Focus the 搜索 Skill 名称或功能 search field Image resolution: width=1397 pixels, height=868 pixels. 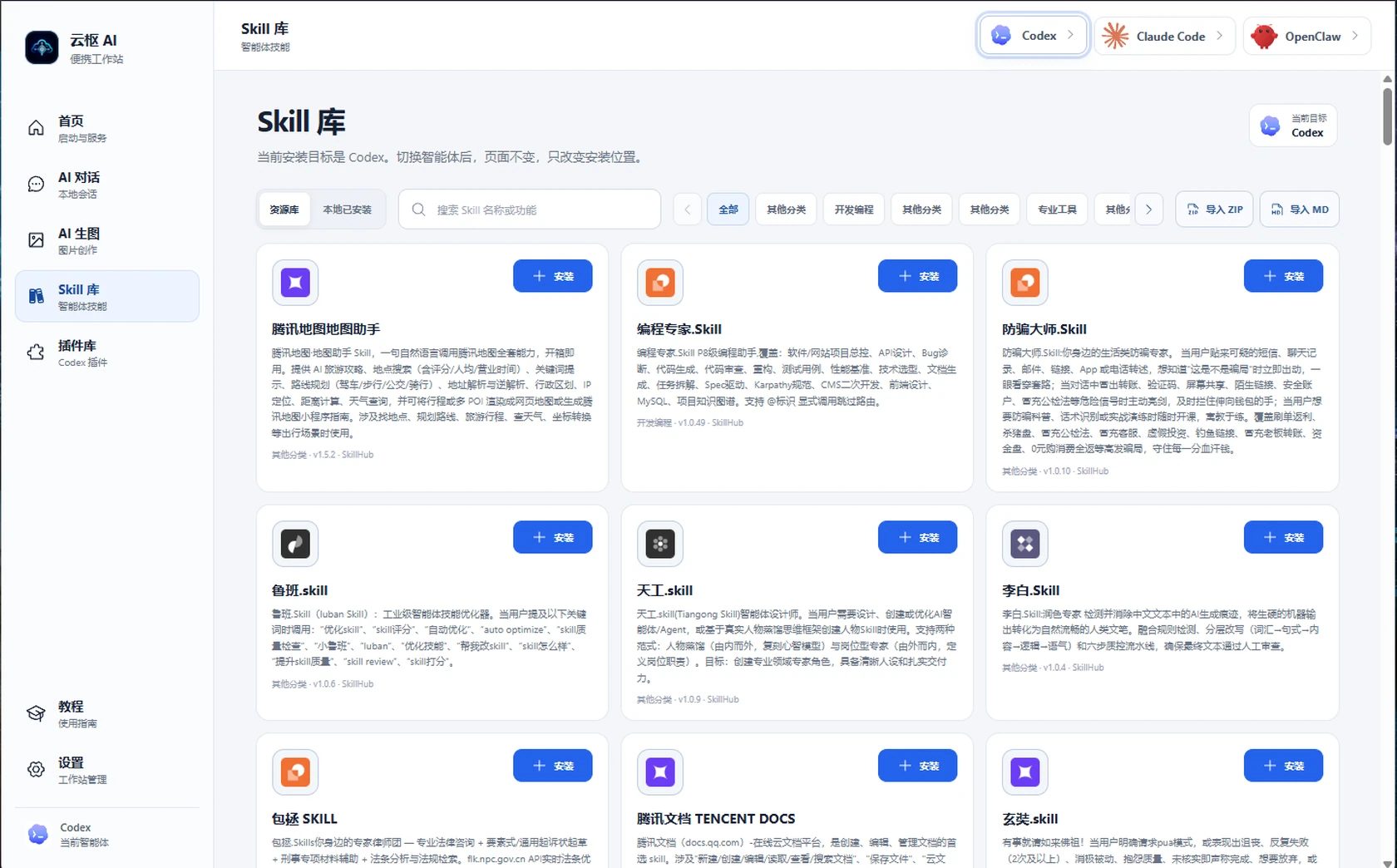tap(530, 210)
